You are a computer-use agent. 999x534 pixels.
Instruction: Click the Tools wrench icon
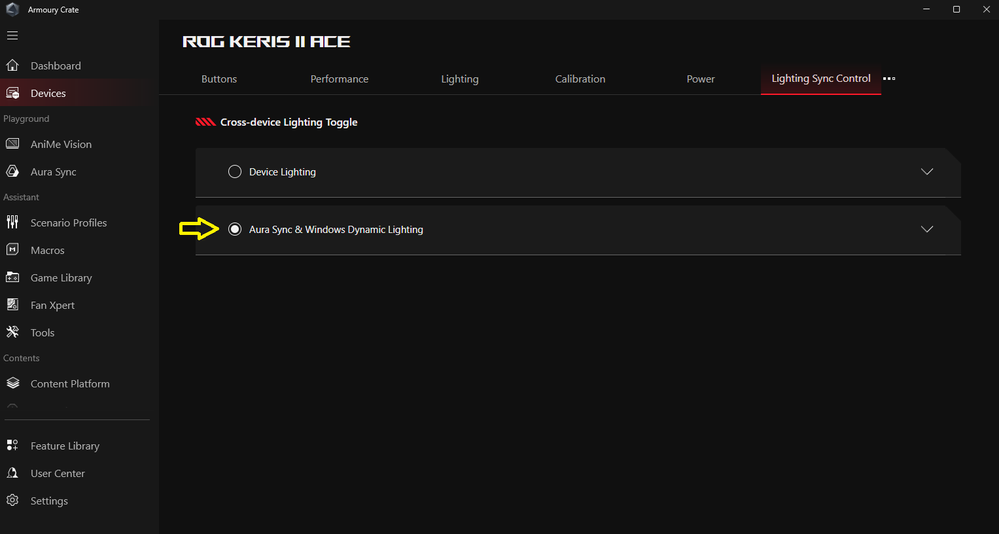pyautogui.click(x=12, y=332)
